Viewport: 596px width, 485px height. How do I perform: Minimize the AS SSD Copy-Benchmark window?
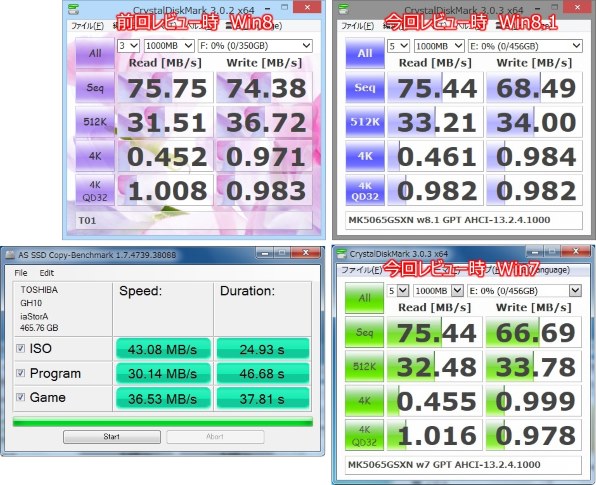coord(265,252)
